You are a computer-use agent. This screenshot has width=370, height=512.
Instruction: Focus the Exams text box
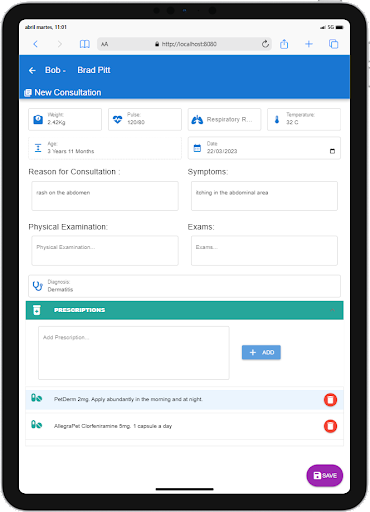point(264,251)
